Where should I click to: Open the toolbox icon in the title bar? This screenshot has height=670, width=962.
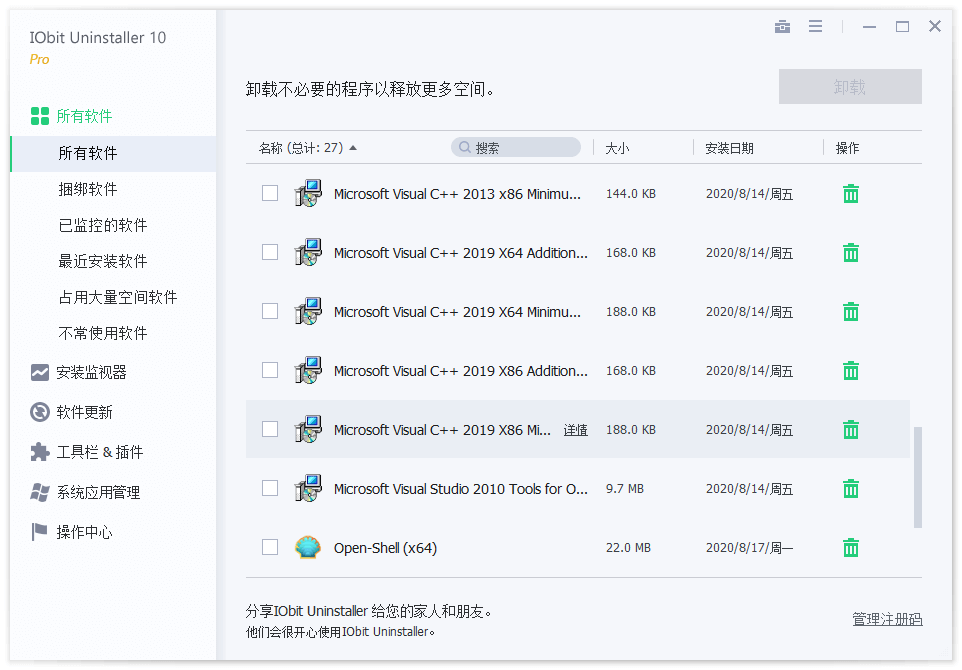click(x=783, y=26)
